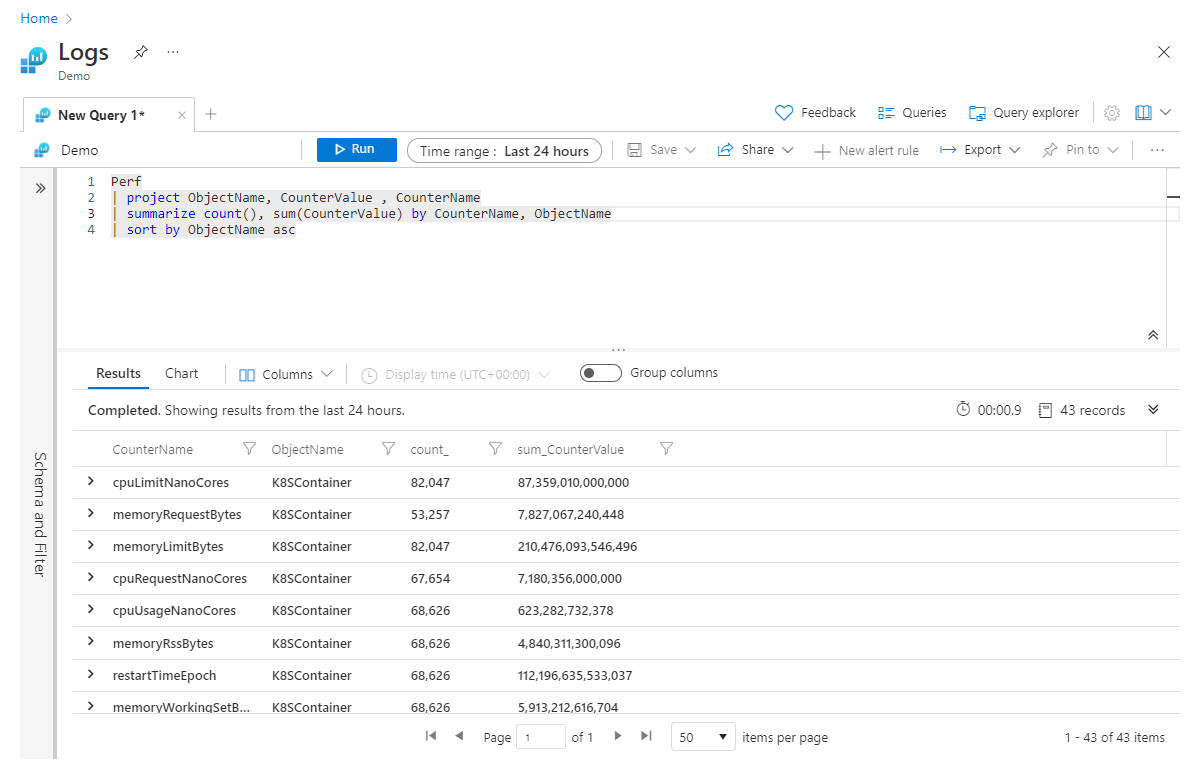1200x760 pixels.
Task: Open Query explorer
Action: pyautogui.click(x=1023, y=113)
